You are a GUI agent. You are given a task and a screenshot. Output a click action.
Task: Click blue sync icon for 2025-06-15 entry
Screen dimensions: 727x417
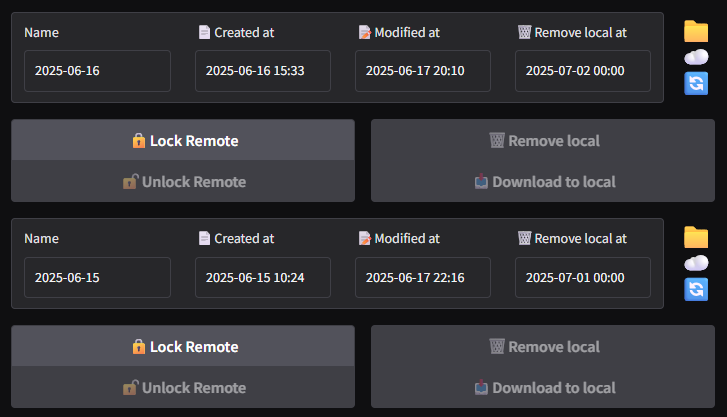[696, 289]
